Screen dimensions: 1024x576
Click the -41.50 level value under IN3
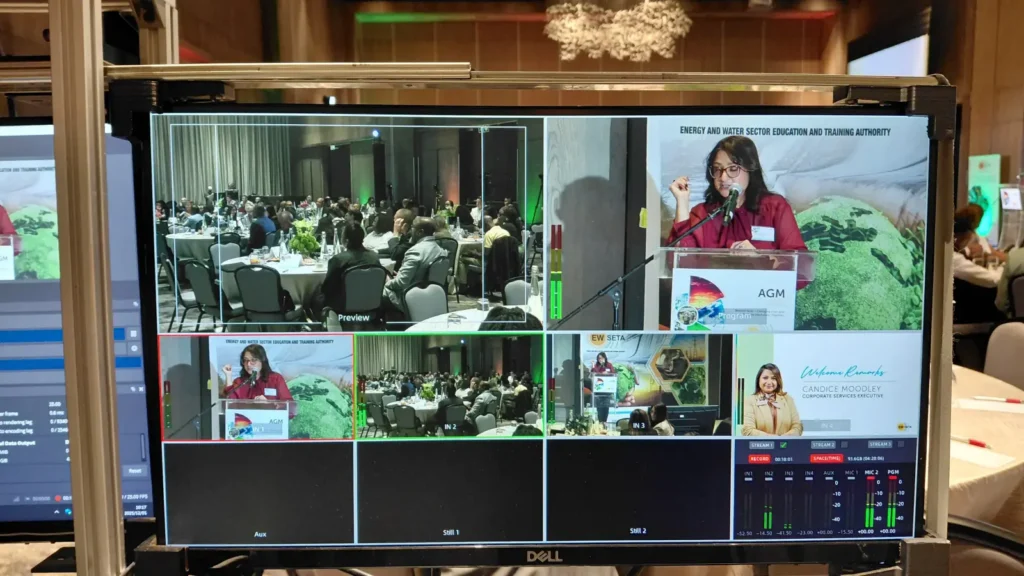point(784,533)
